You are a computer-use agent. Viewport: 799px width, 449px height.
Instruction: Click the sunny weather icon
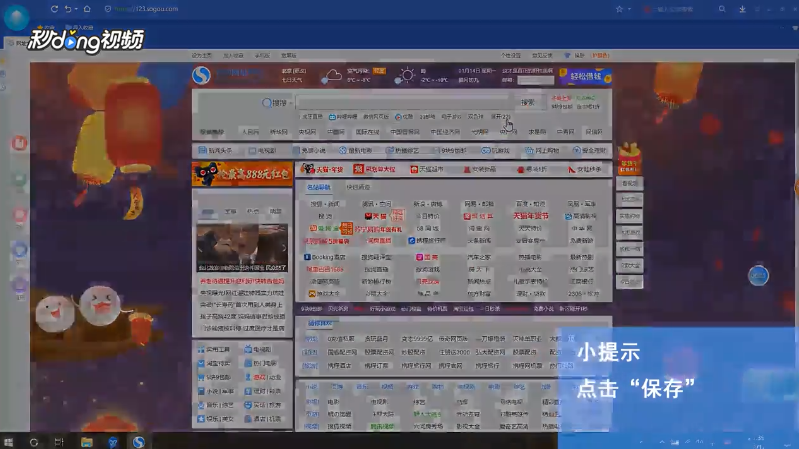coord(406,76)
